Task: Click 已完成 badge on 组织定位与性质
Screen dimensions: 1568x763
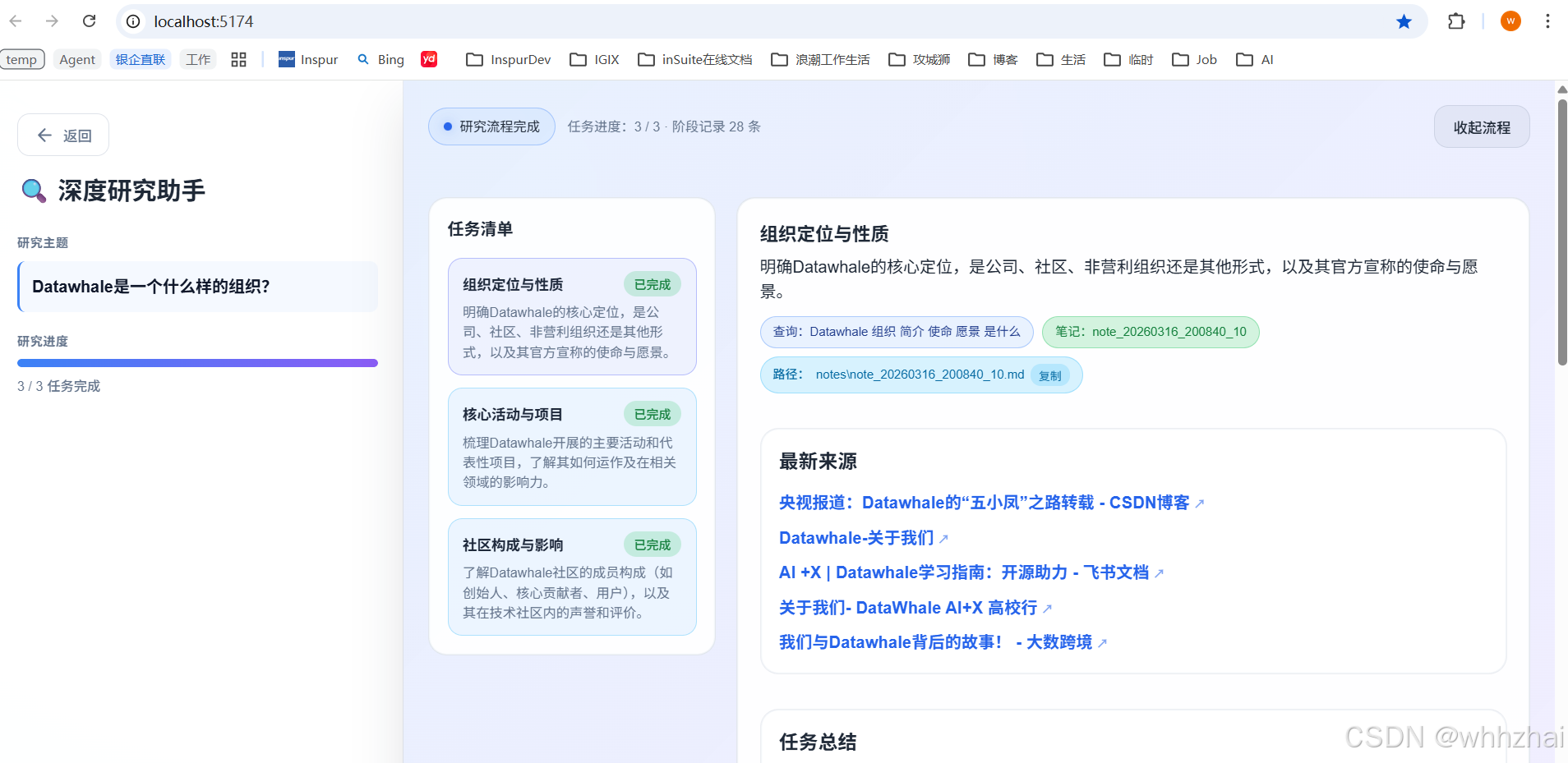Action: click(653, 284)
